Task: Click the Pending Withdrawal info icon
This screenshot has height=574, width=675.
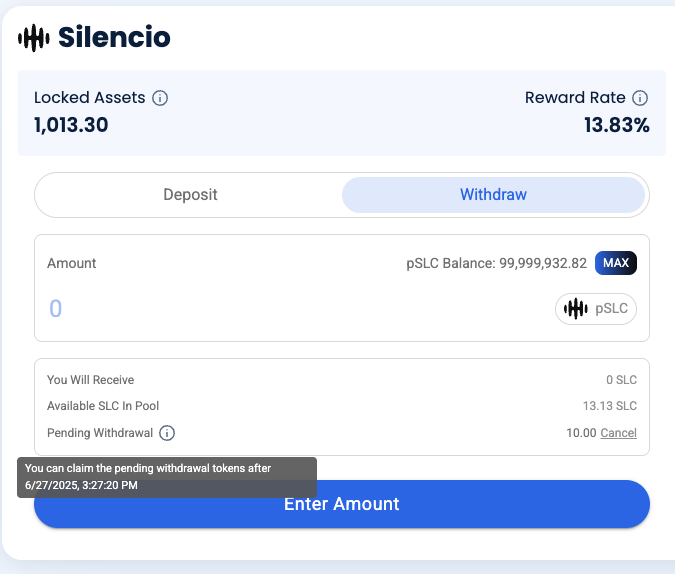Action: tap(167, 433)
